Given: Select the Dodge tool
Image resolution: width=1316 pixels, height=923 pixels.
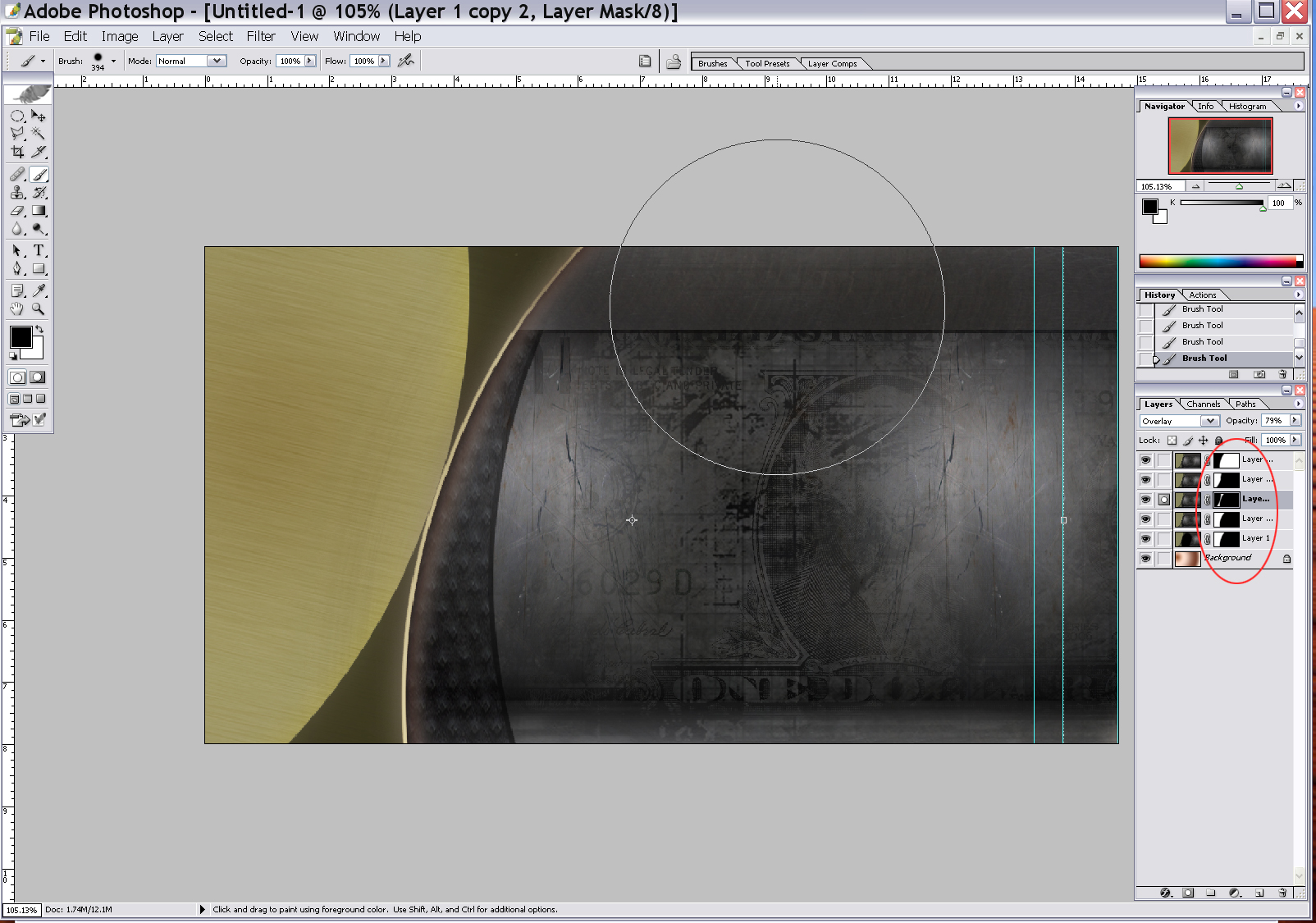Looking at the screenshot, I should pos(39,229).
